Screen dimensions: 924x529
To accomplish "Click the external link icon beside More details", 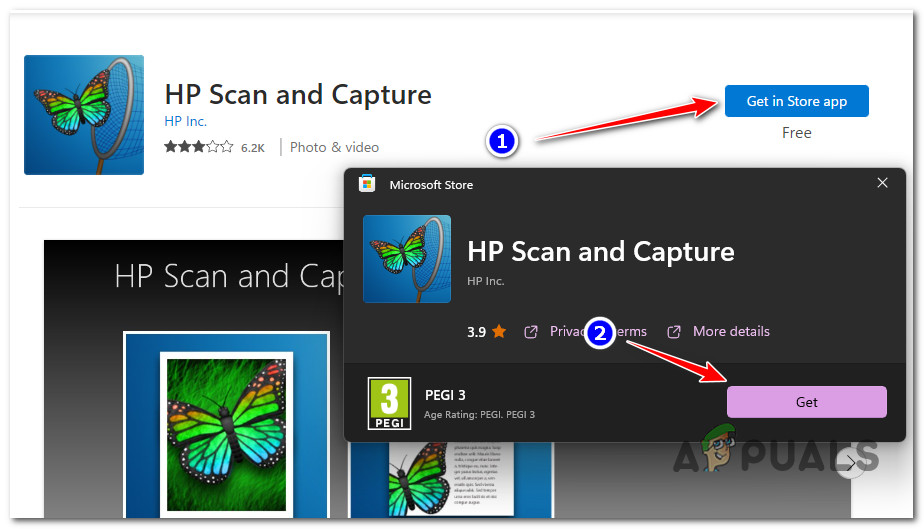I will click(x=674, y=332).
